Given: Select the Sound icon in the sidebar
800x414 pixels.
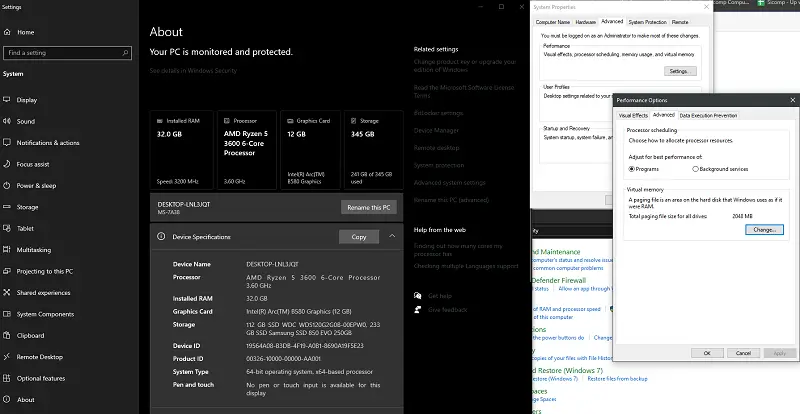Looking at the screenshot, I should 7,121.
